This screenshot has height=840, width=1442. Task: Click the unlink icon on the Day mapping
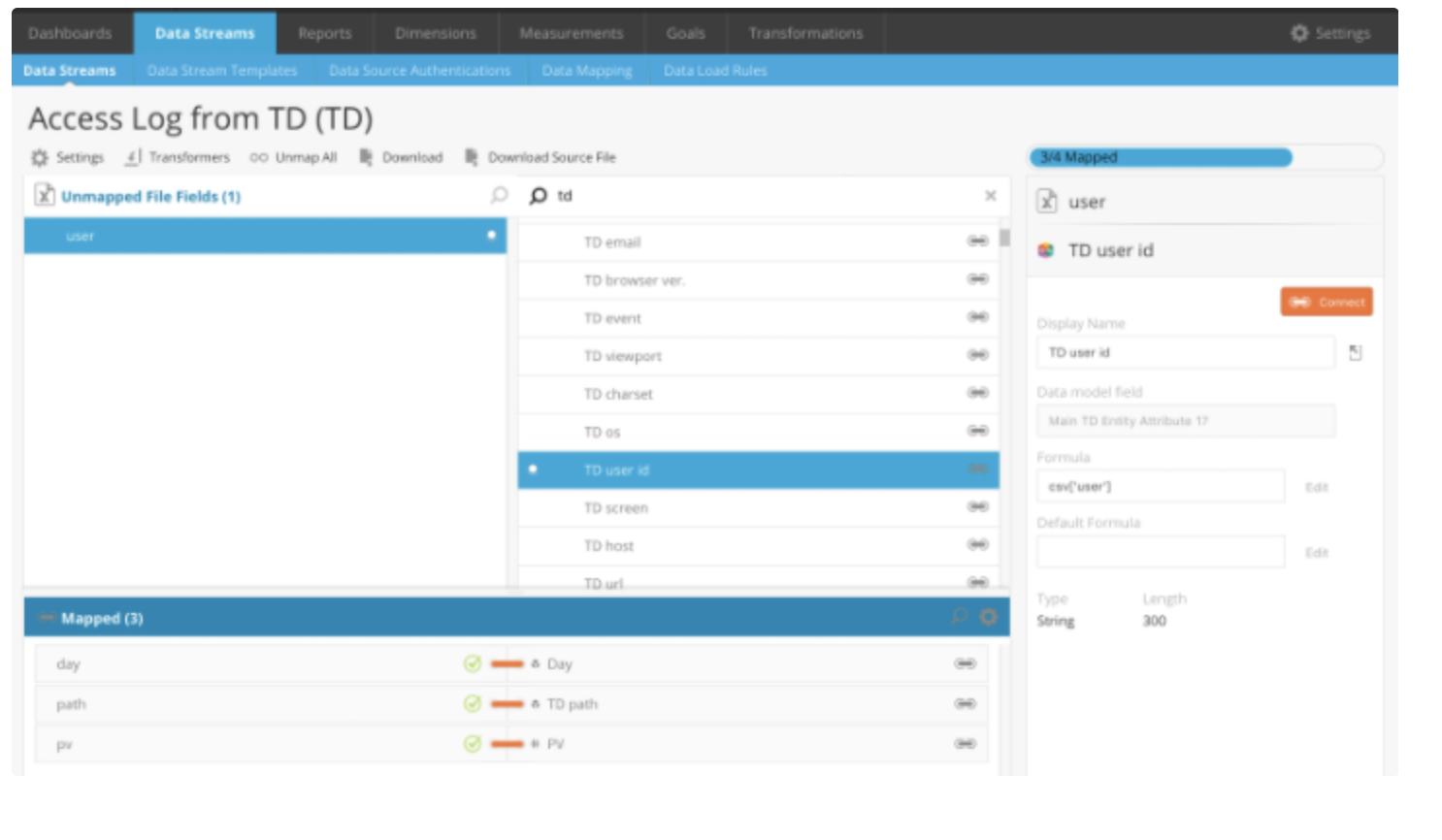965,664
